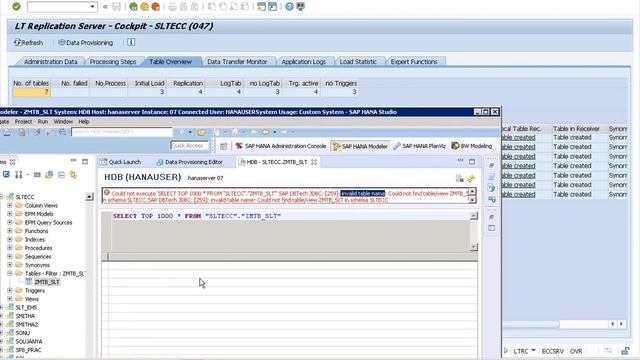Maximize the Systems view panel
The image size is (640, 360).
[x=85, y=161]
